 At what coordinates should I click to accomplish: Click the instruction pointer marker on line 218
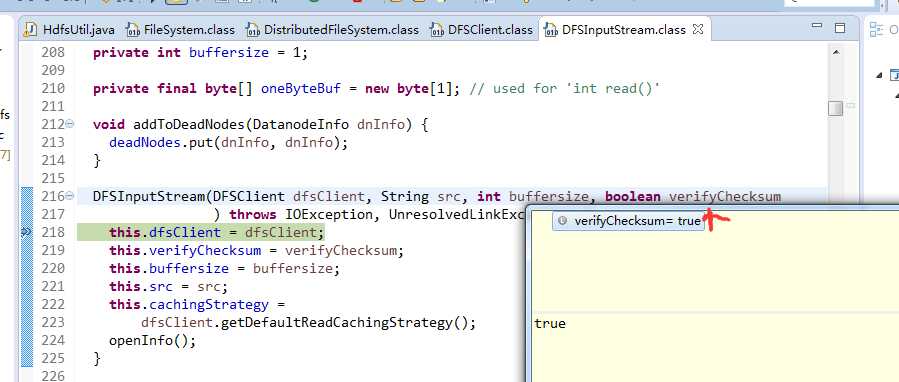(27, 232)
